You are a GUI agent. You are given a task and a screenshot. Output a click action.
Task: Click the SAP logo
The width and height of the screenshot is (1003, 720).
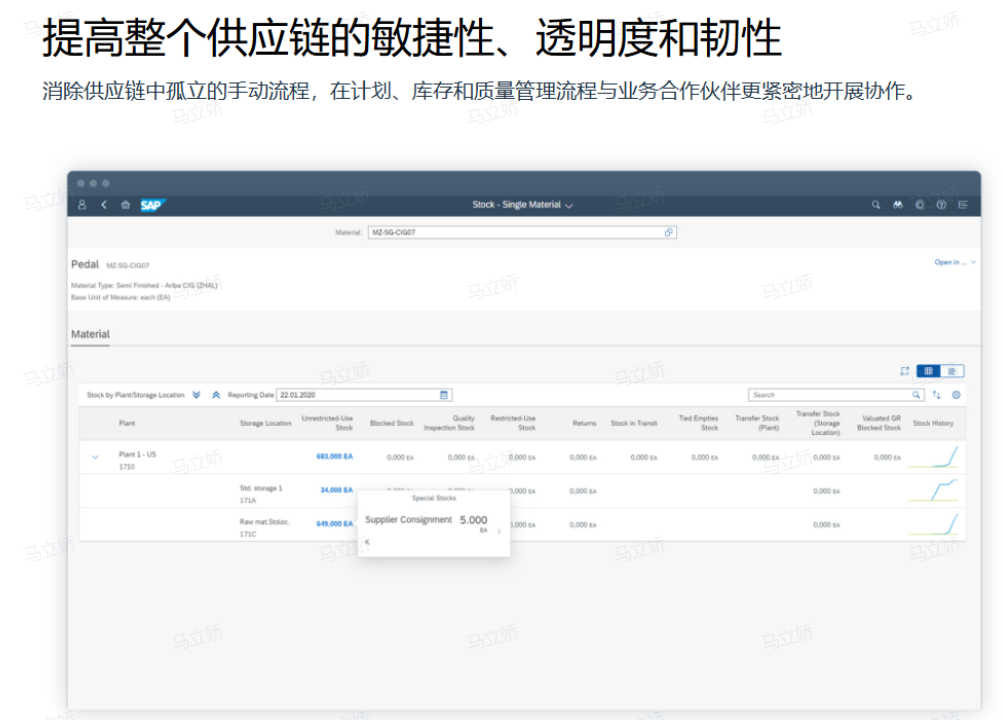tap(153, 205)
